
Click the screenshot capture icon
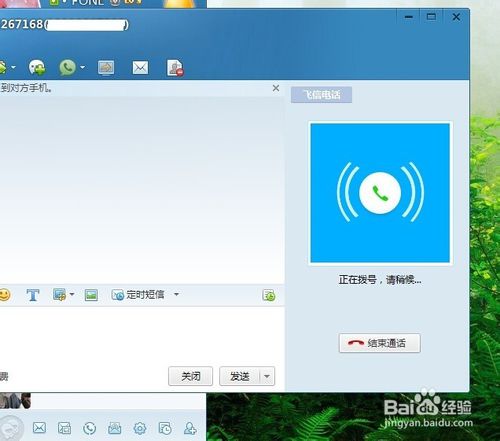tap(59, 295)
